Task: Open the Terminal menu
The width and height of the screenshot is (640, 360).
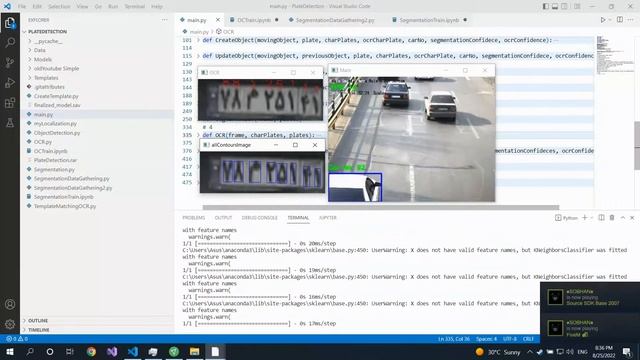Action: (135, 7)
